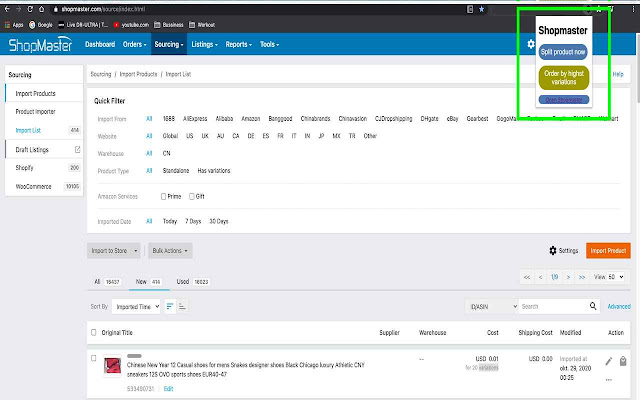Switch to the Used products tab
Screen dimensions: 640x400
point(193,282)
